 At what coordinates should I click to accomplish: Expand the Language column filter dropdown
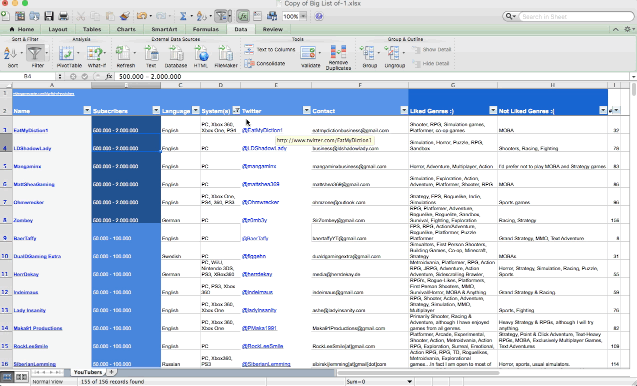click(195, 111)
